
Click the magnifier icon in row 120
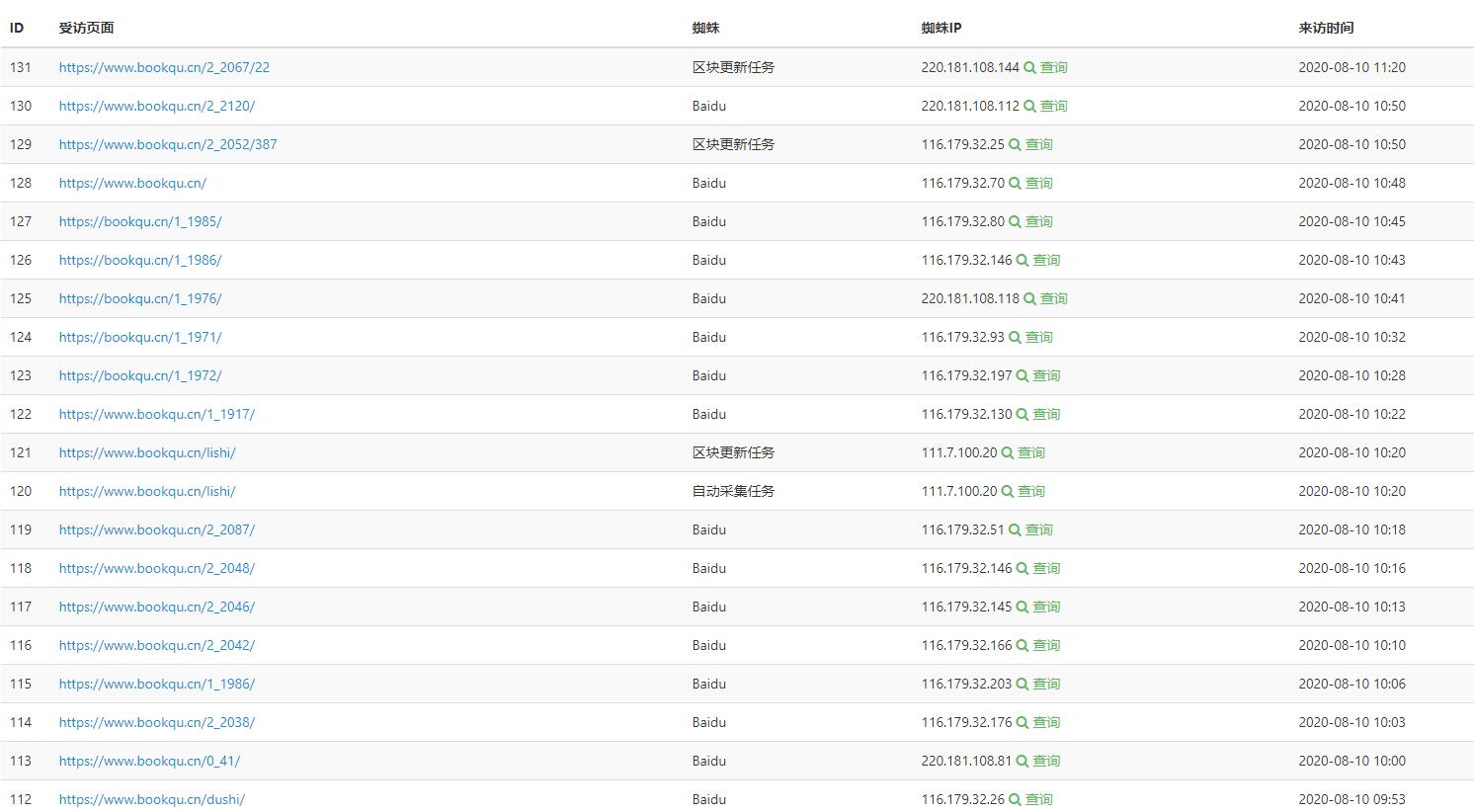pyautogui.click(x=1008, y=491)
